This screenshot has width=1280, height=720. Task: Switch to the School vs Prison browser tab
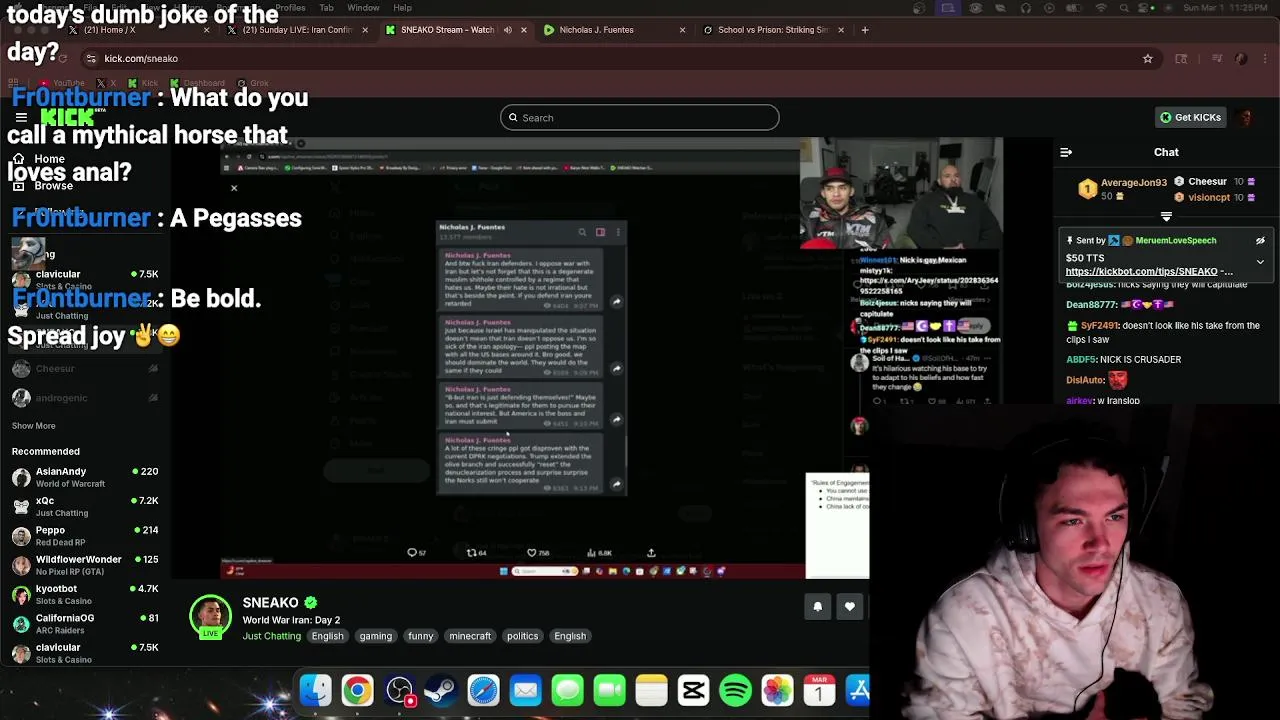coord(772,30)
